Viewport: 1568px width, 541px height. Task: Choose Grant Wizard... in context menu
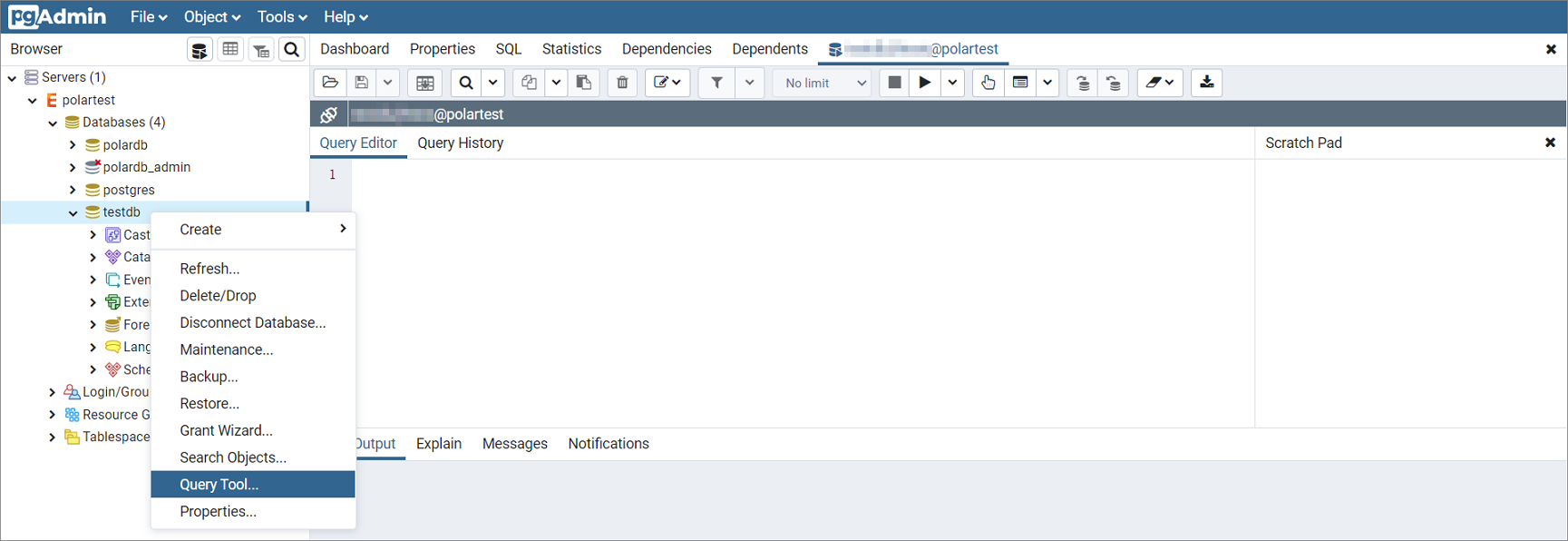pos(253,430)
